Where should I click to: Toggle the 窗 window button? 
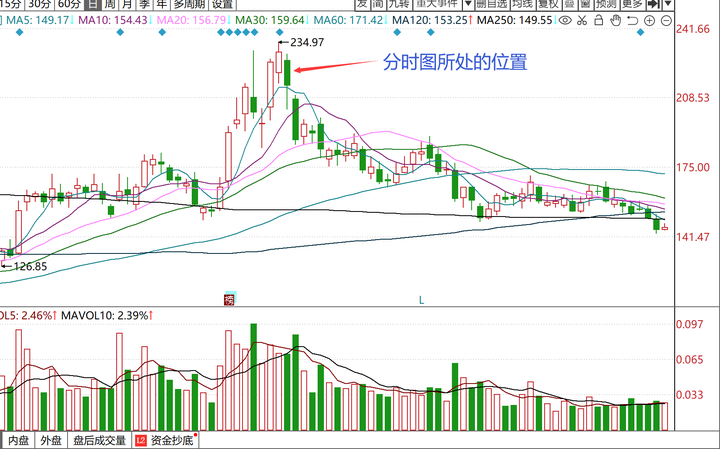585,4
